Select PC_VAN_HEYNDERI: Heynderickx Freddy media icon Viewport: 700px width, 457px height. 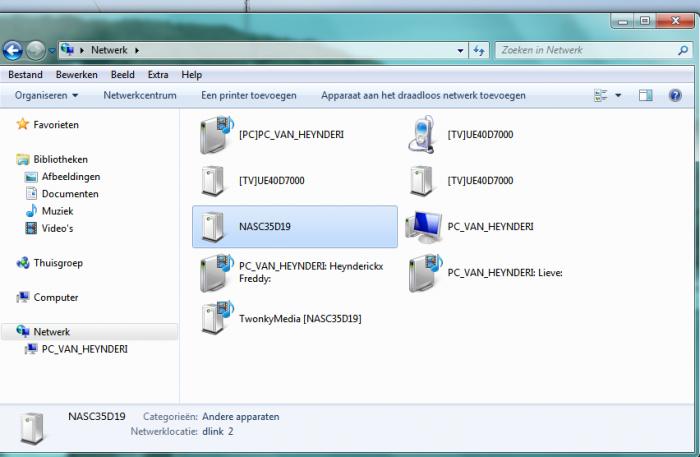217,273
